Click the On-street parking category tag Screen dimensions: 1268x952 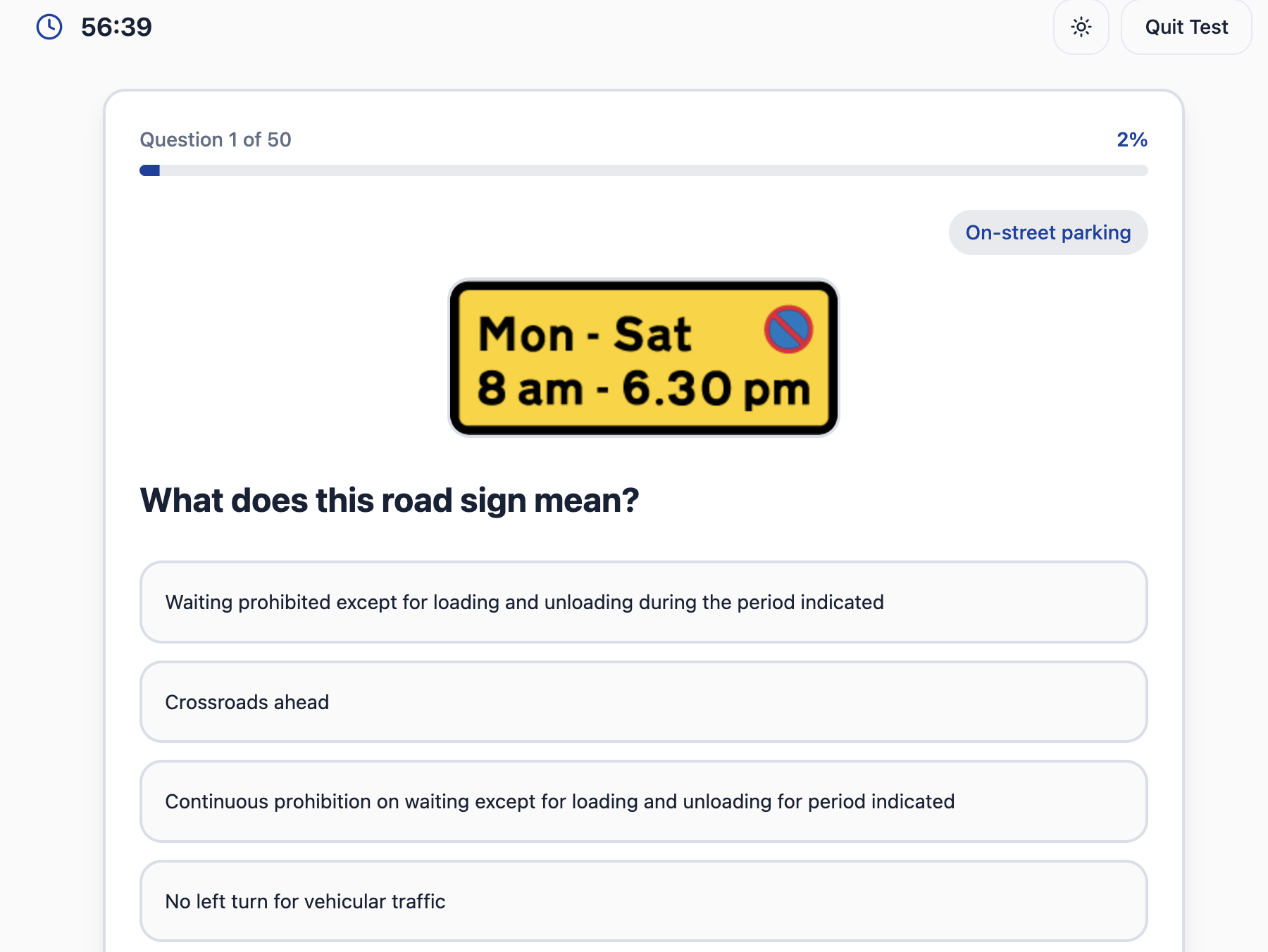[x=1048, y=232]
